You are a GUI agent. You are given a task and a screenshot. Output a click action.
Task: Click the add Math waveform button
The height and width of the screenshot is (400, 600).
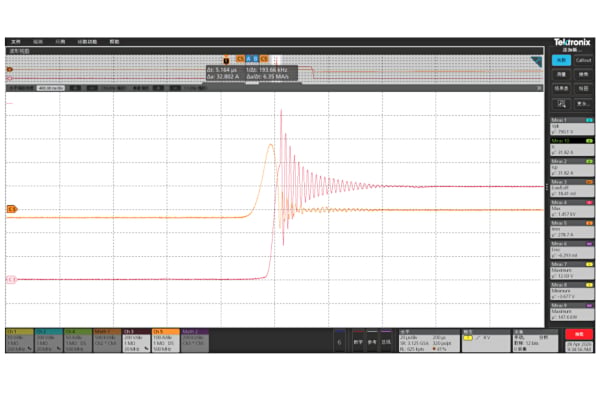(x=358, y=341)
